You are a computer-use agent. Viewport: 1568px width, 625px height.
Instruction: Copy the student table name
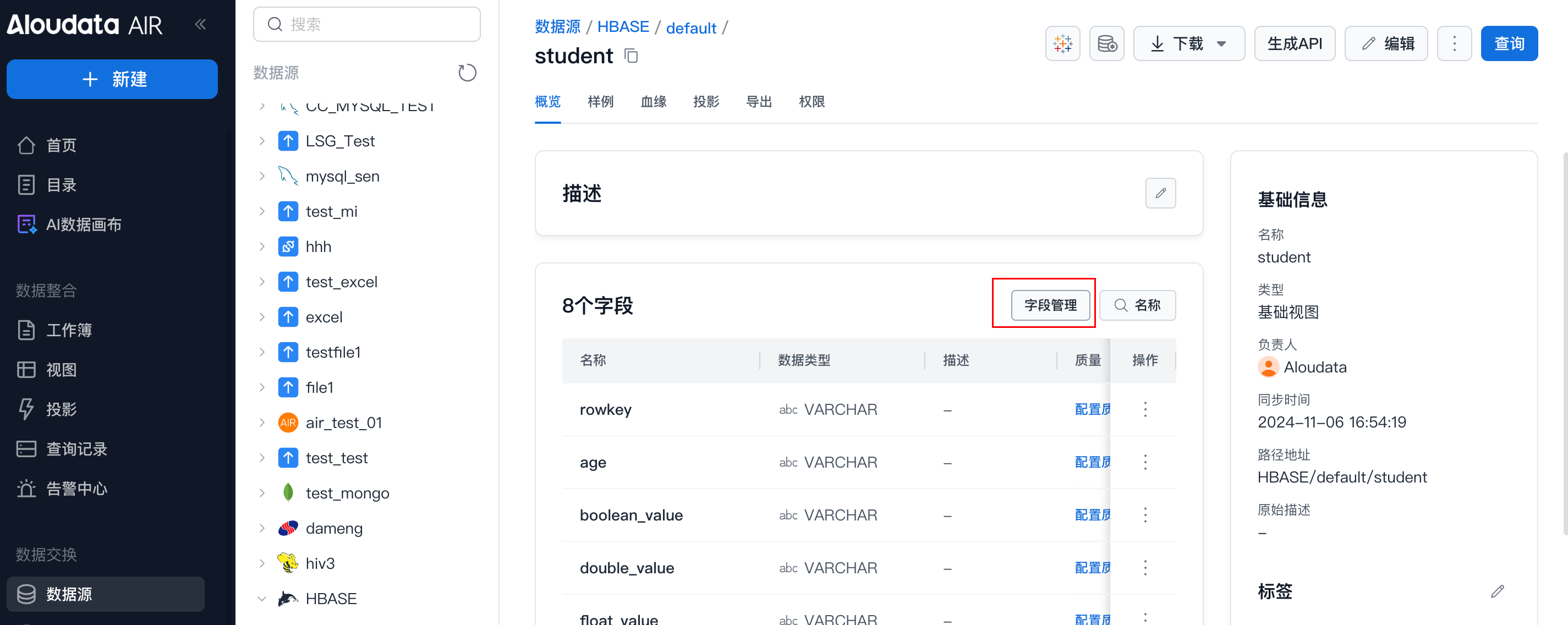point(631,56)
